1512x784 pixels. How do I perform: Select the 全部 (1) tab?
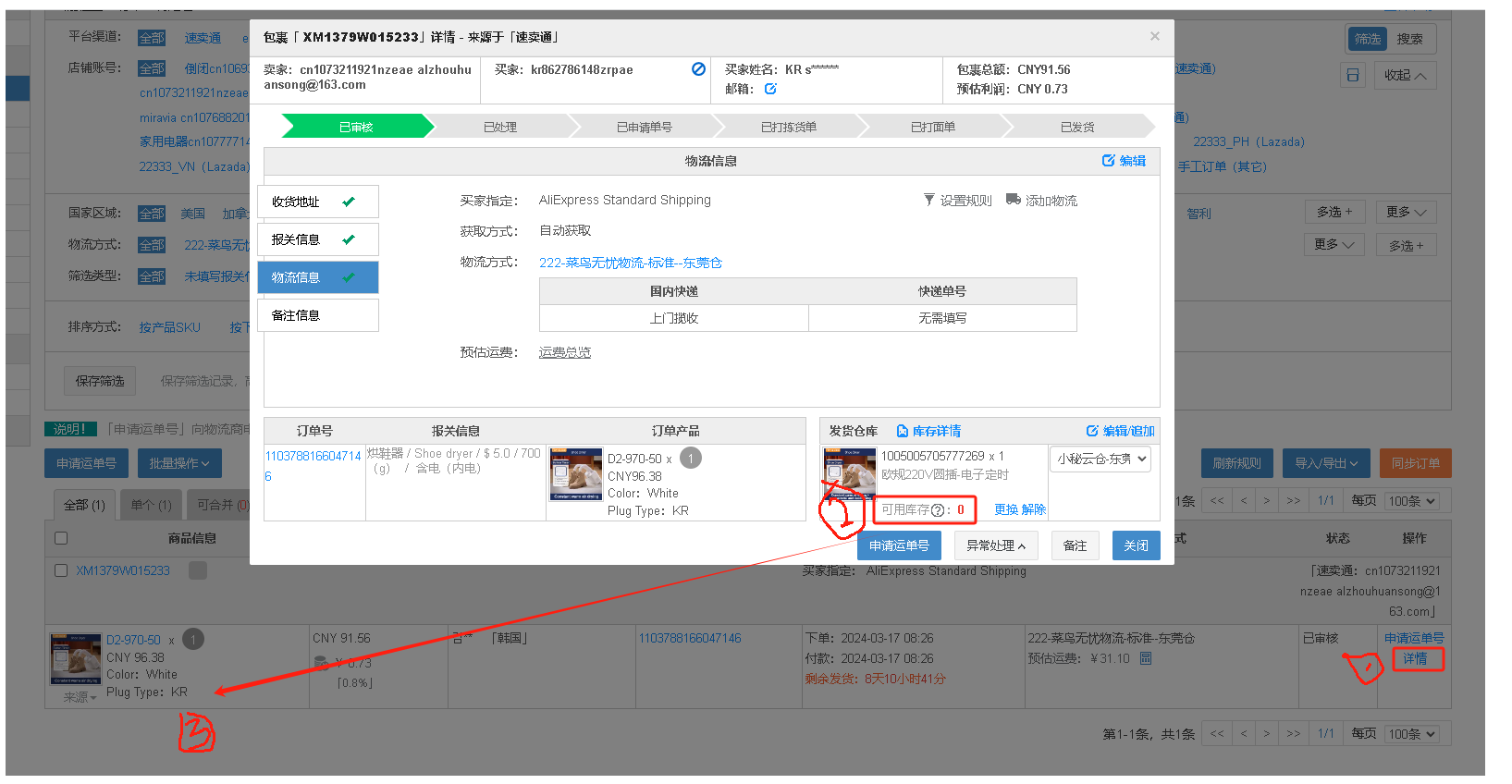click(84, 505)
